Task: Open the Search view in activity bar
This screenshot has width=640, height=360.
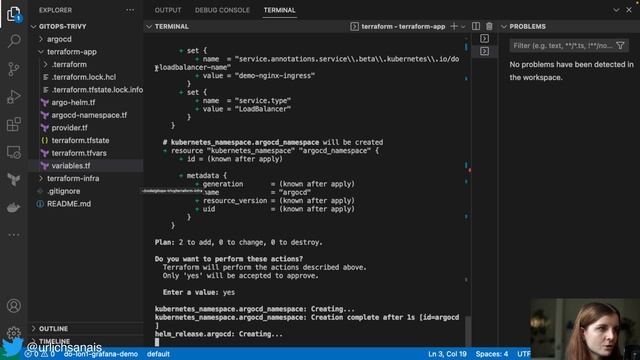Action: (13, 41)
